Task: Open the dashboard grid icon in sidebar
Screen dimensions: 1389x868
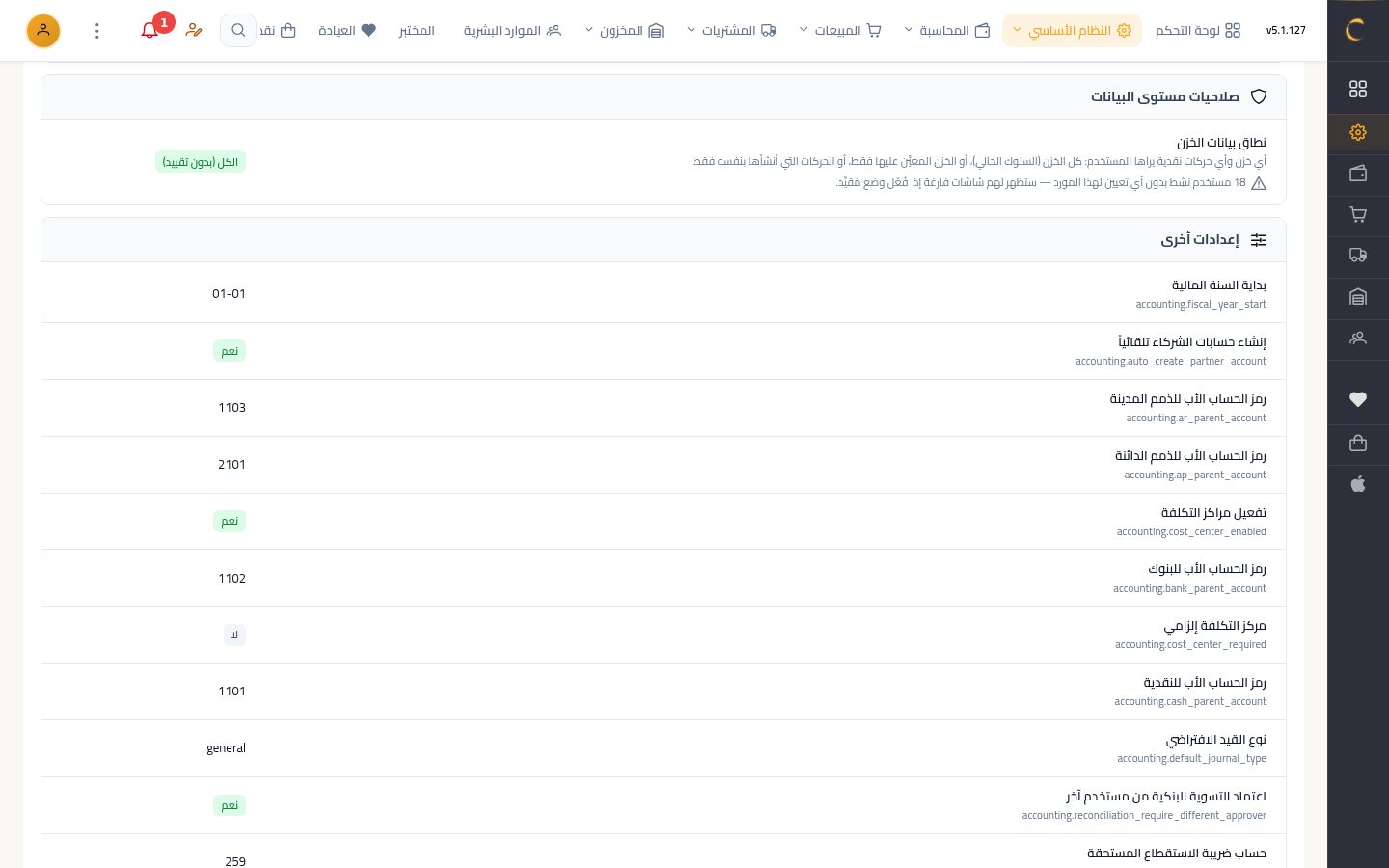Action: pyautogui.click(x=1358, y=89)
